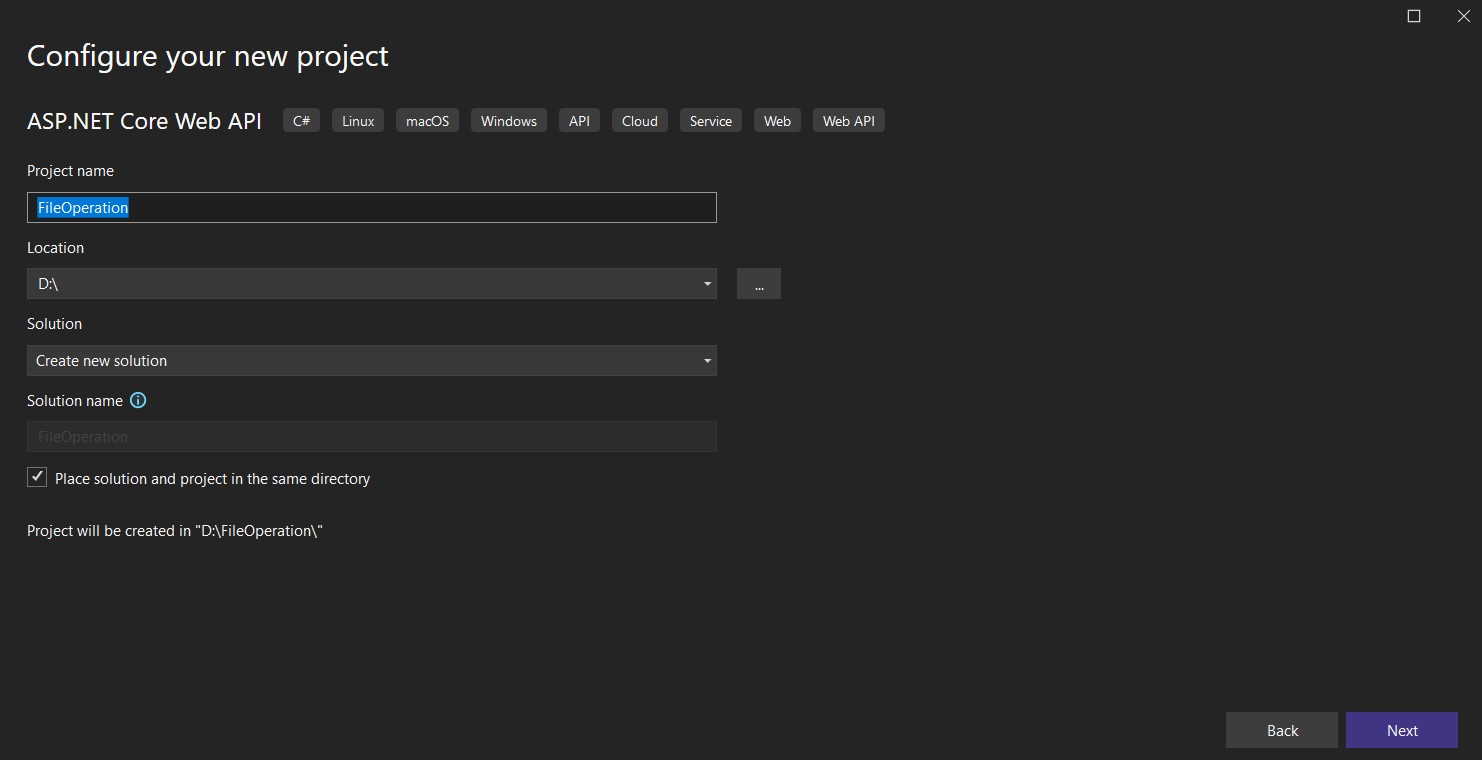Select the Windows tag badge
This screenshot has height=760, width=1482.
[508, 120]
